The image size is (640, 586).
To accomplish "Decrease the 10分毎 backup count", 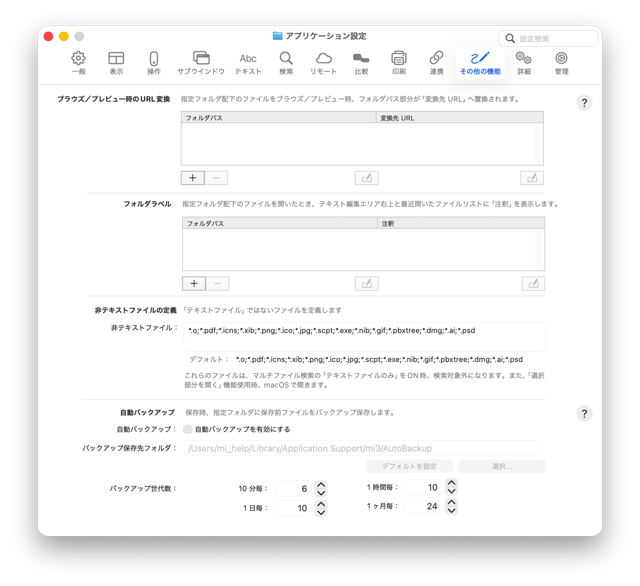I will (321, 493).
